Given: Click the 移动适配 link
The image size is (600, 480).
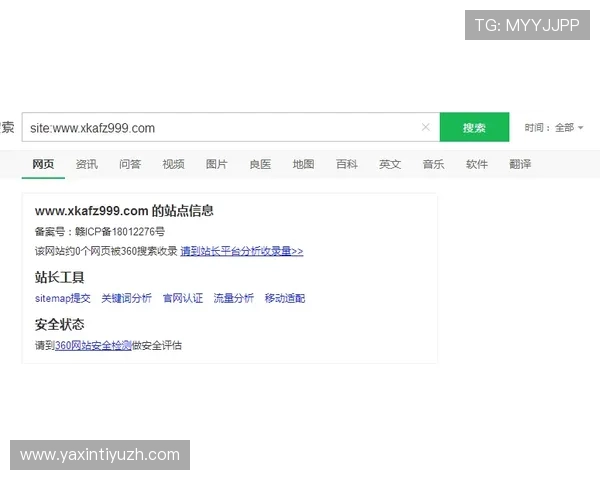Looking at the screenshot, I should click(285, 298).
